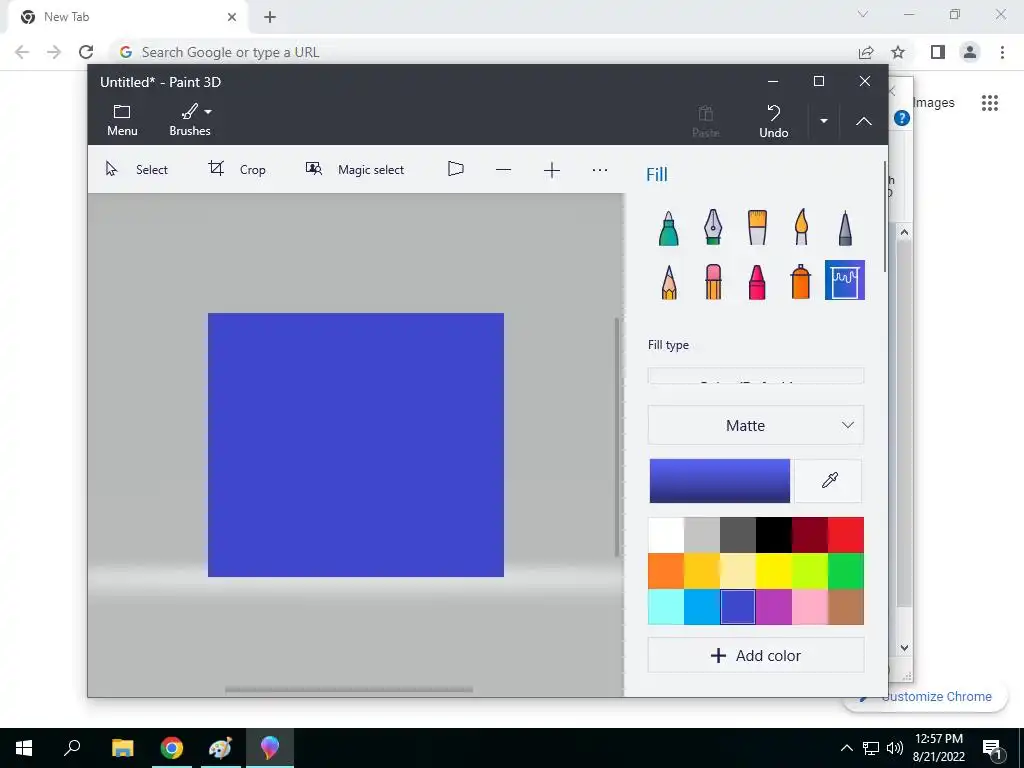Click the canvas horizontal scrollbar
Screen dimensions: 1024x768
tap(349, 690)
